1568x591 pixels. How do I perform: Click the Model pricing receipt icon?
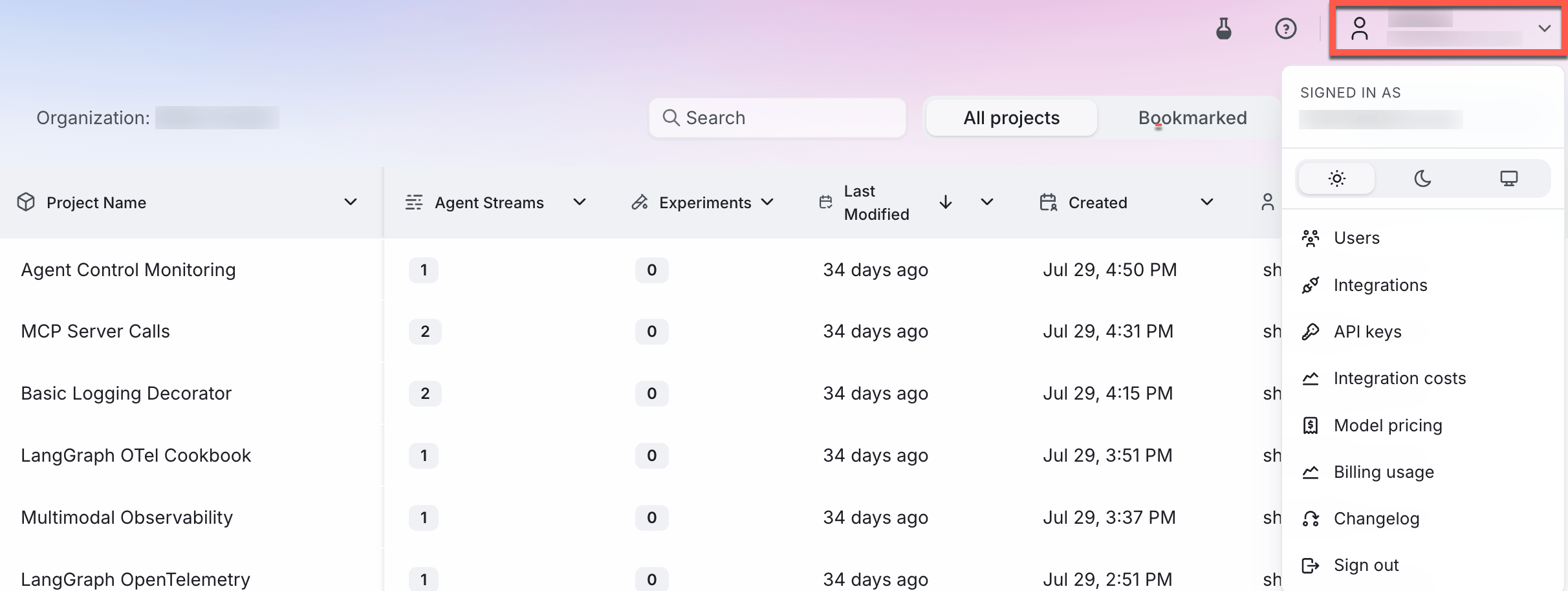(1311, 425)
